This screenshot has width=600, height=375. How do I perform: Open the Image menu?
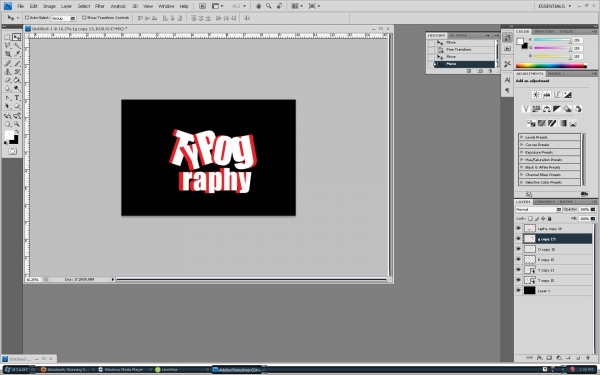coord(49,6)
